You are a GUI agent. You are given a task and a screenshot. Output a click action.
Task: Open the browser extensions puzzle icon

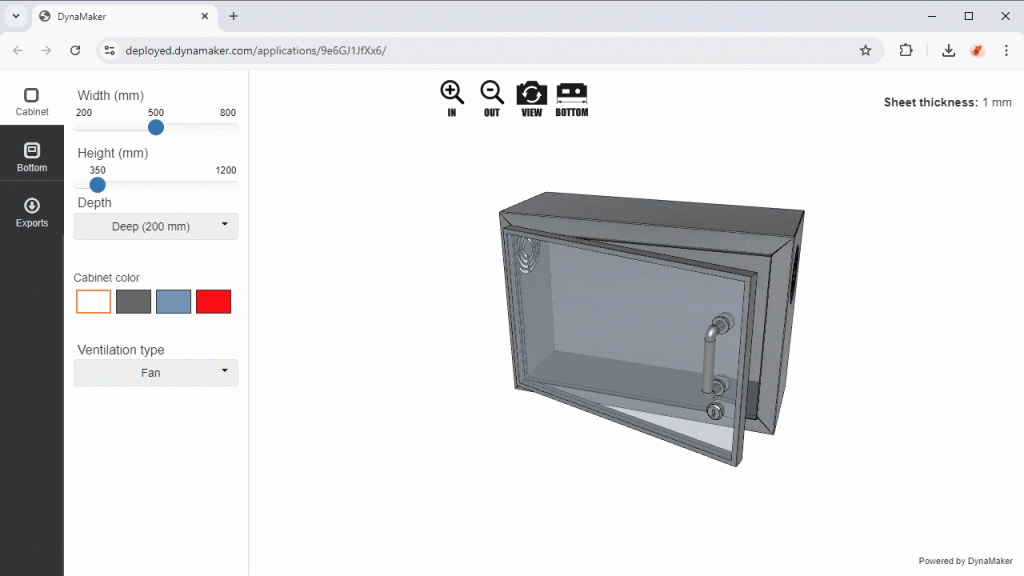[906, 50]
